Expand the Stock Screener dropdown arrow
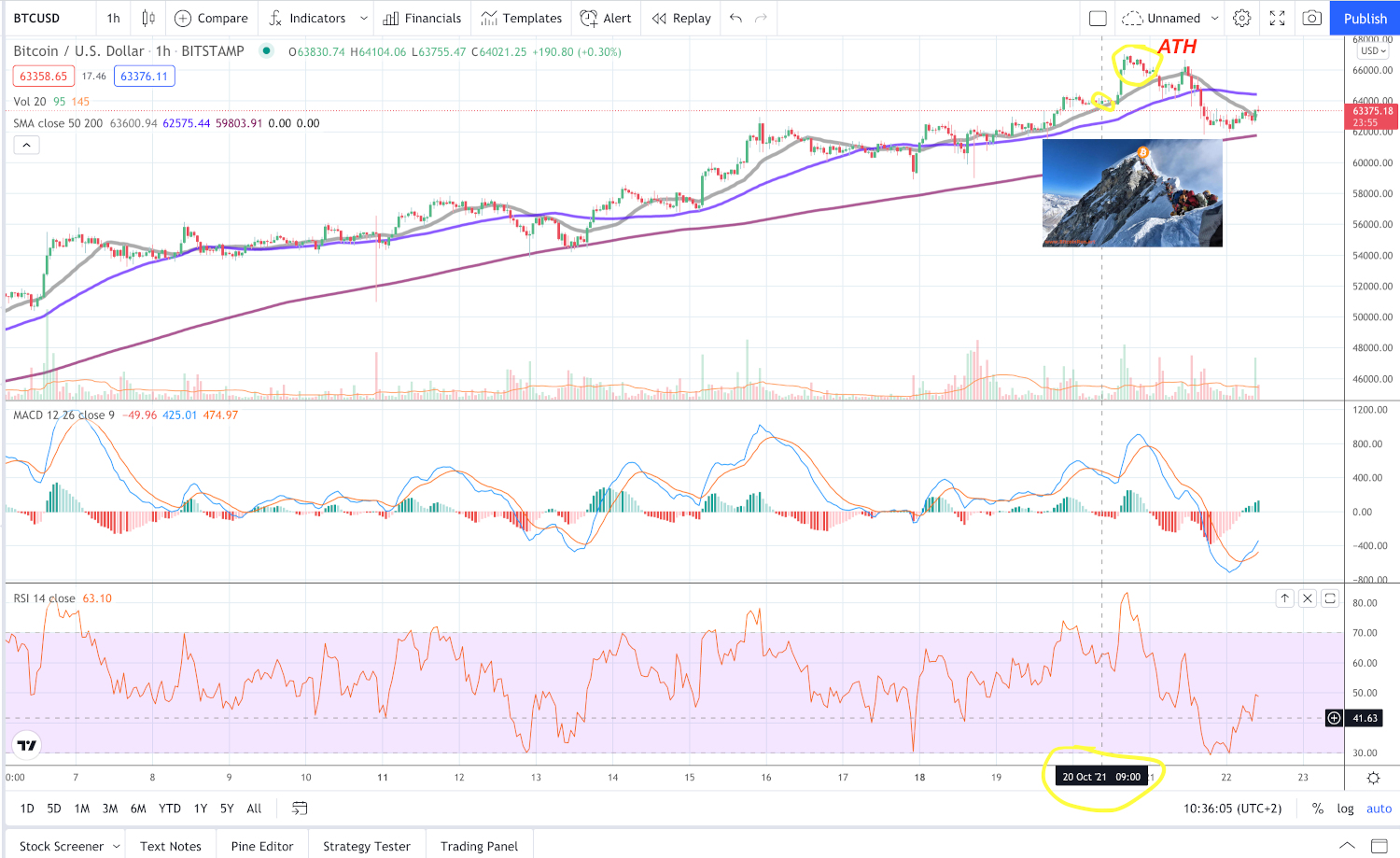 (x=117, y=846)
